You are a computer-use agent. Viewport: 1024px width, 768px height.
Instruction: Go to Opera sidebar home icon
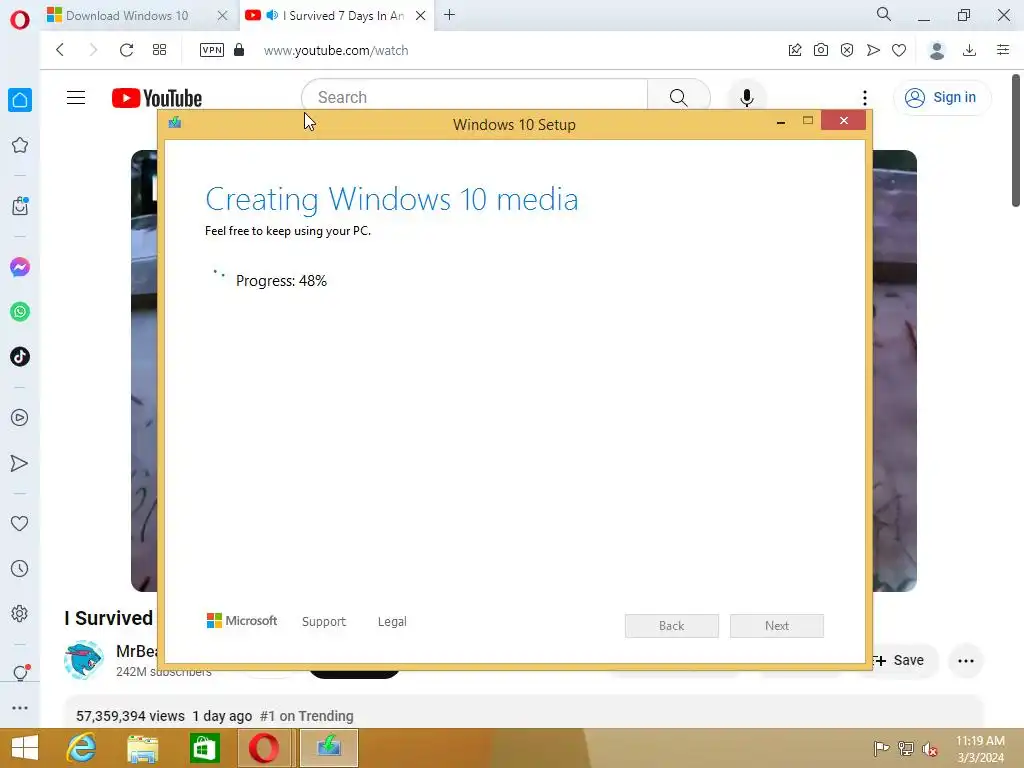pyautogui.click(x=20, y=100)
